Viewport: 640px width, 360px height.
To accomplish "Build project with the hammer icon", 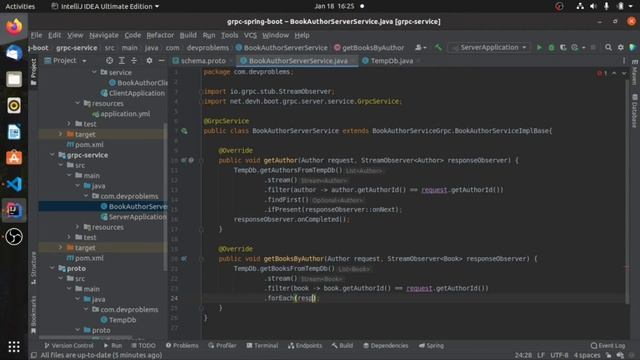I will click(438, 48).
